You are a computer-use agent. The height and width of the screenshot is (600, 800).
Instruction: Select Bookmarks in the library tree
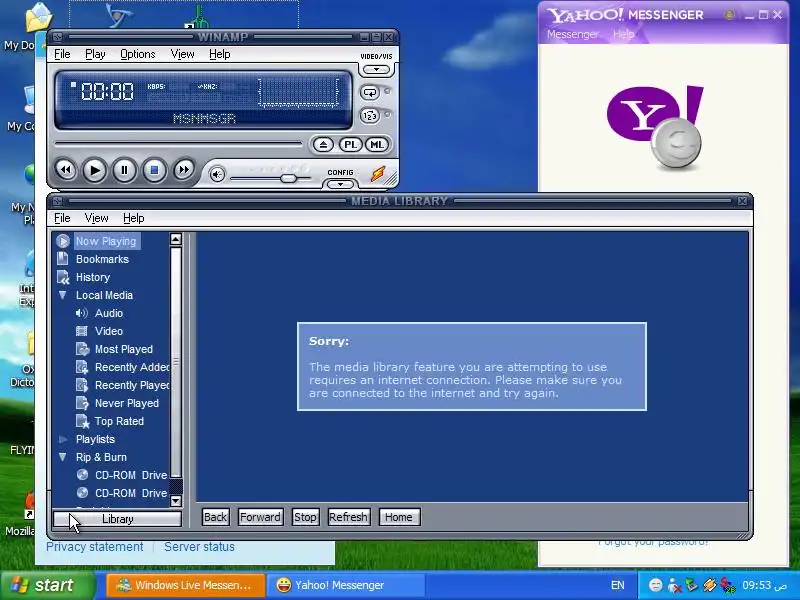(x=102, y=259)
